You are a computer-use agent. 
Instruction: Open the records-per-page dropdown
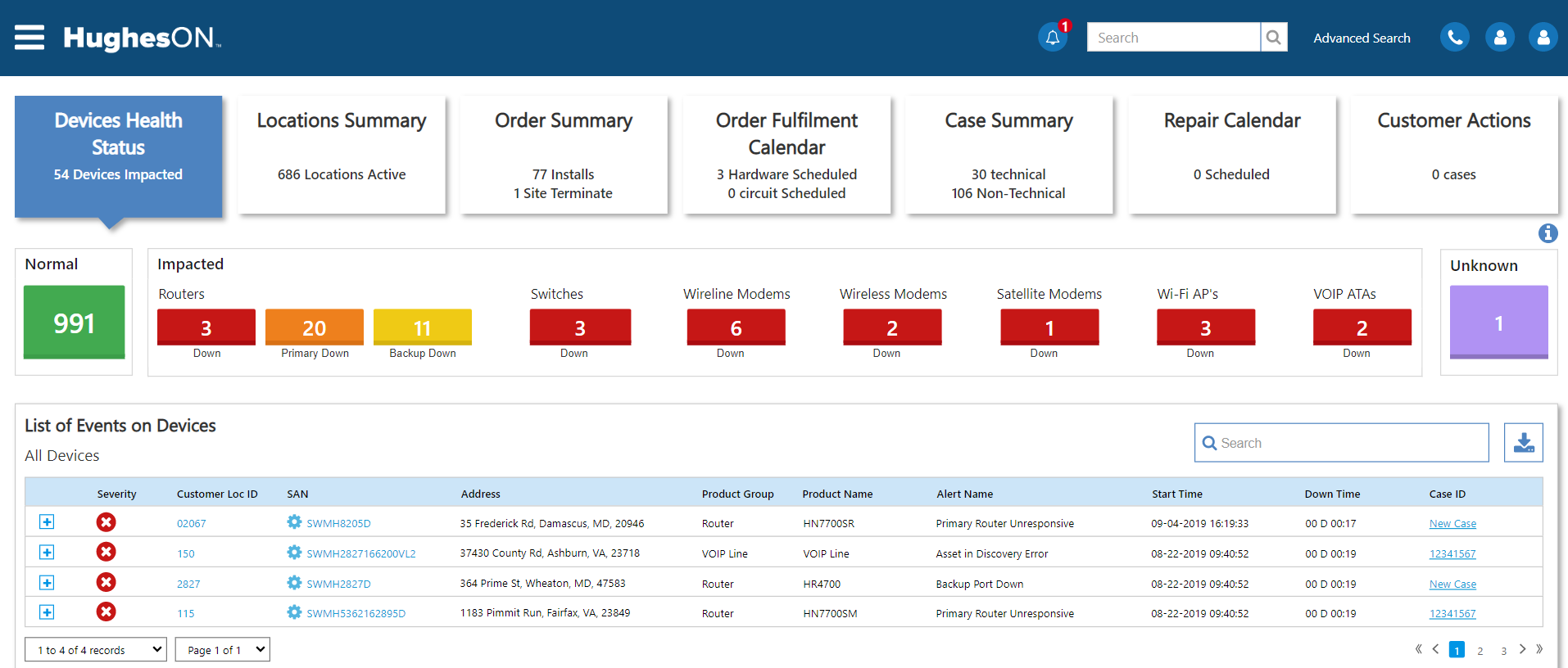pyautogui.click(x=96, y=650)
